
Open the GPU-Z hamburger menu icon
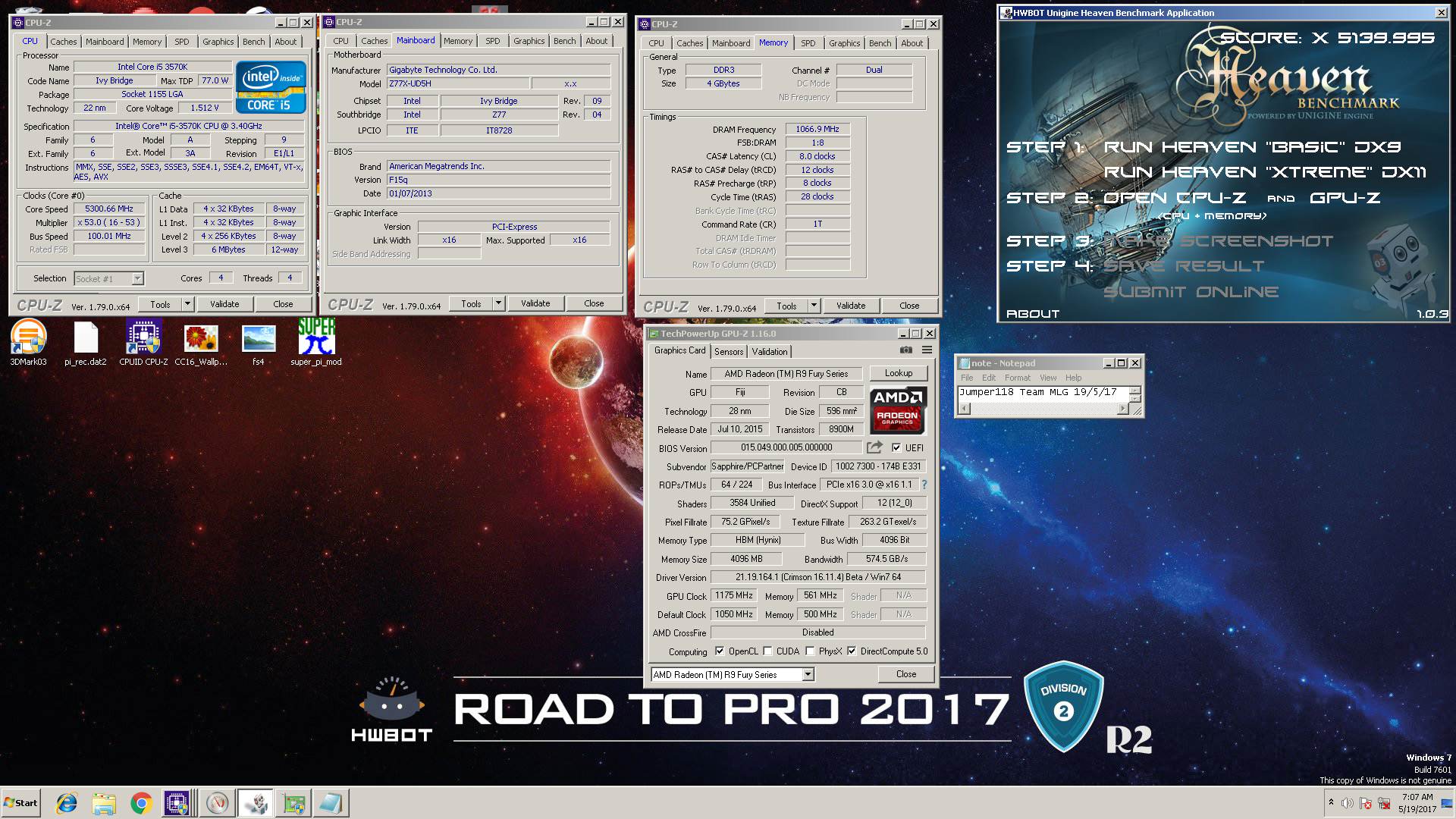[x=927, y=350]
